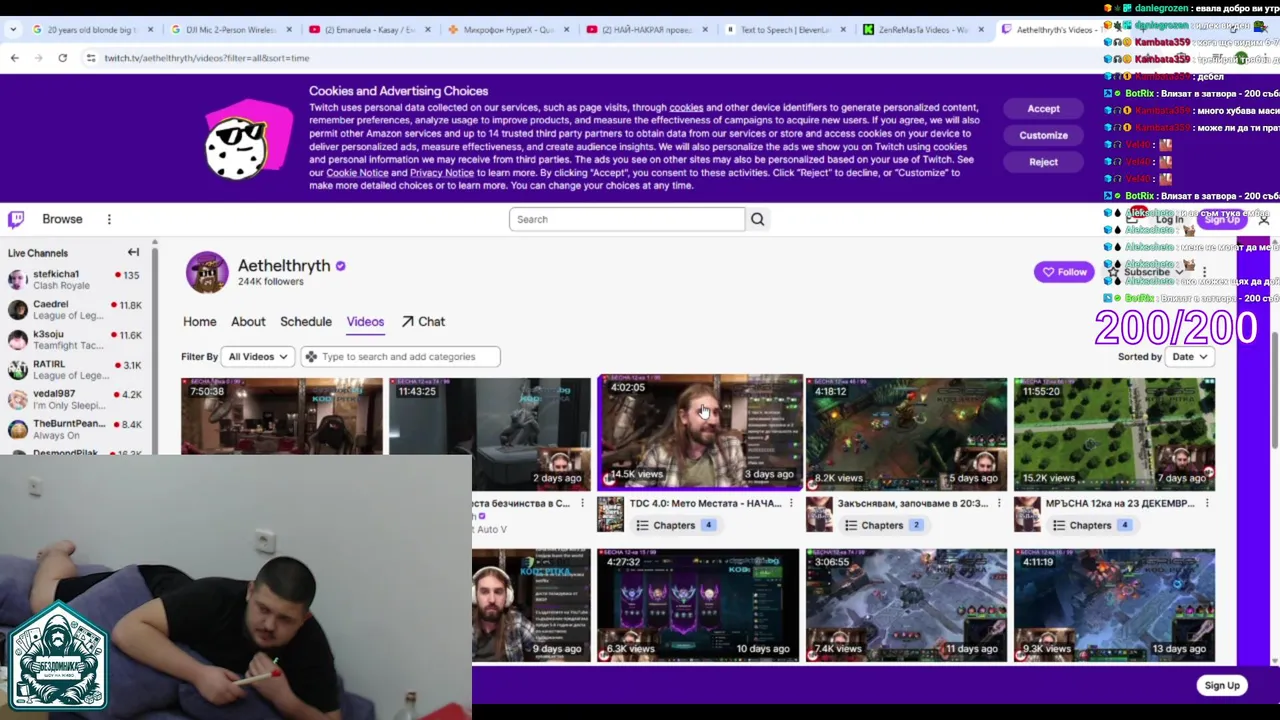Focus the category search input field
1280x720 pixels.
coord(400,357)
